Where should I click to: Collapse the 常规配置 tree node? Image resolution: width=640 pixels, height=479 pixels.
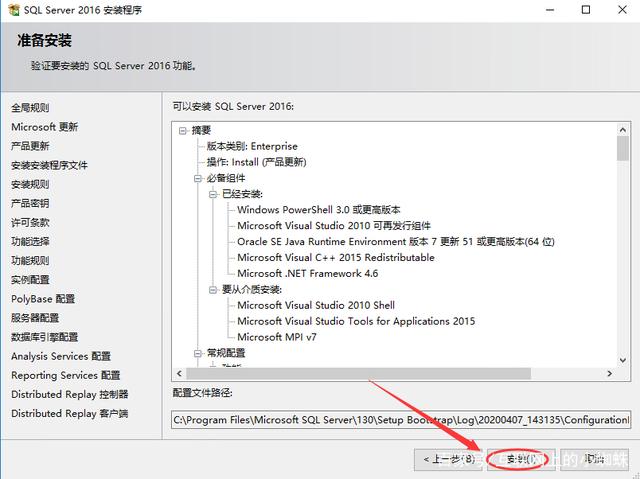coord(198,353)
